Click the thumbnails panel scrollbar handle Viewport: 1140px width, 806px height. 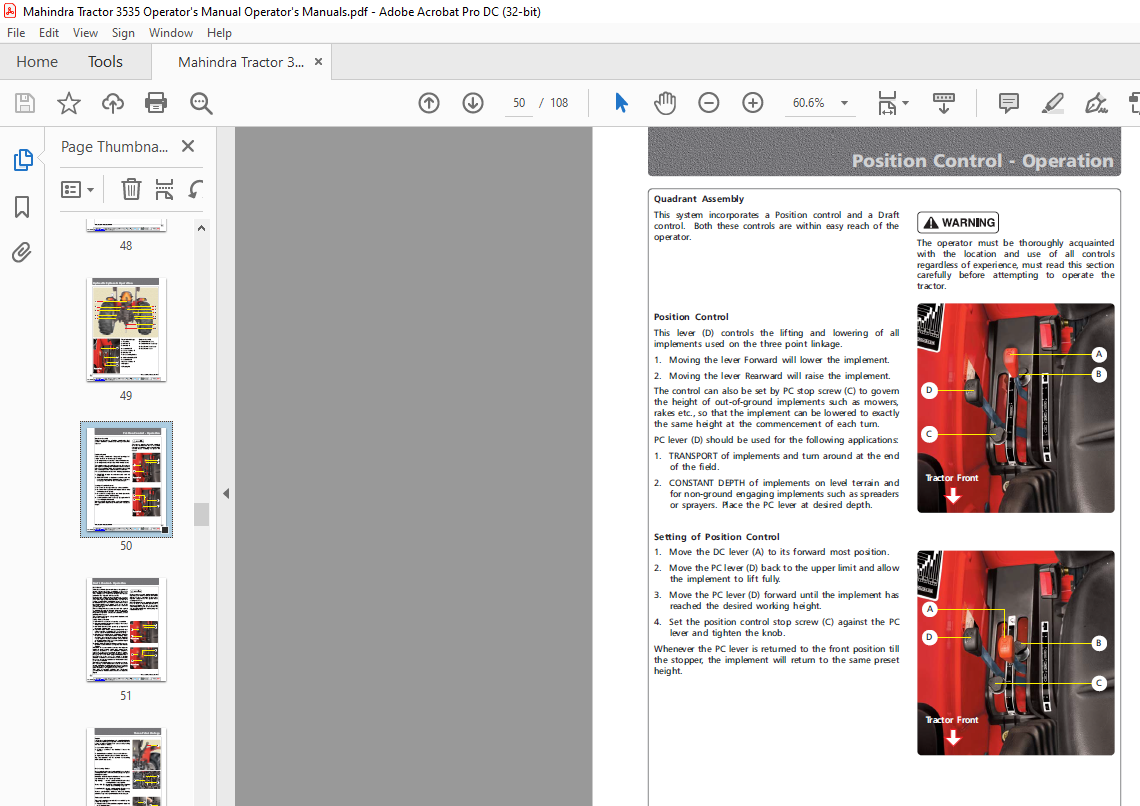tap(201, 514)
